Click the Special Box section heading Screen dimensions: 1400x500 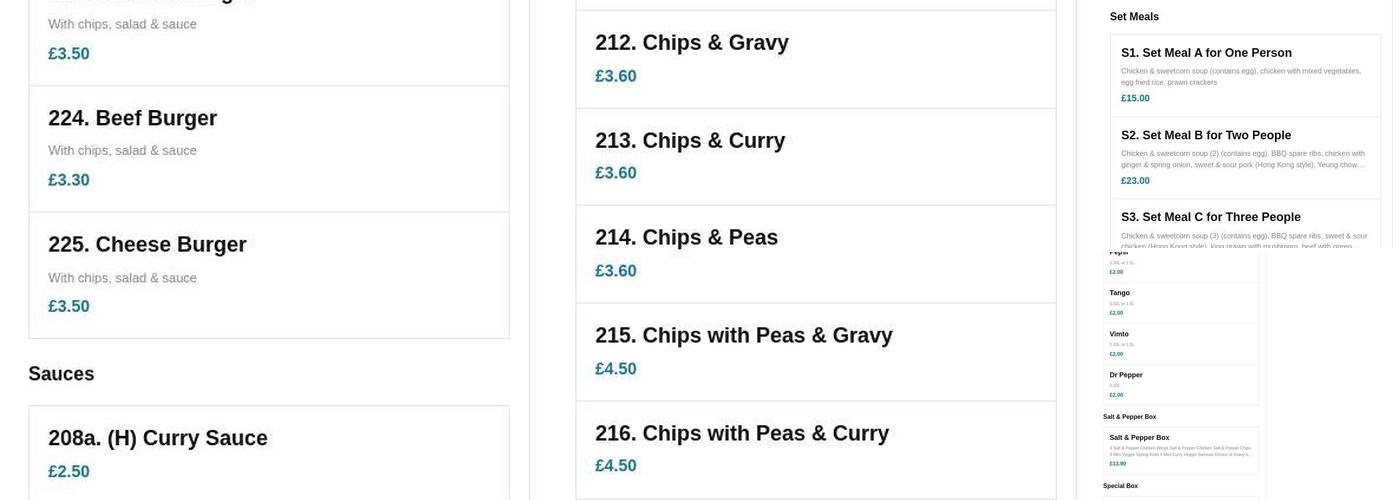[1120, 486]
